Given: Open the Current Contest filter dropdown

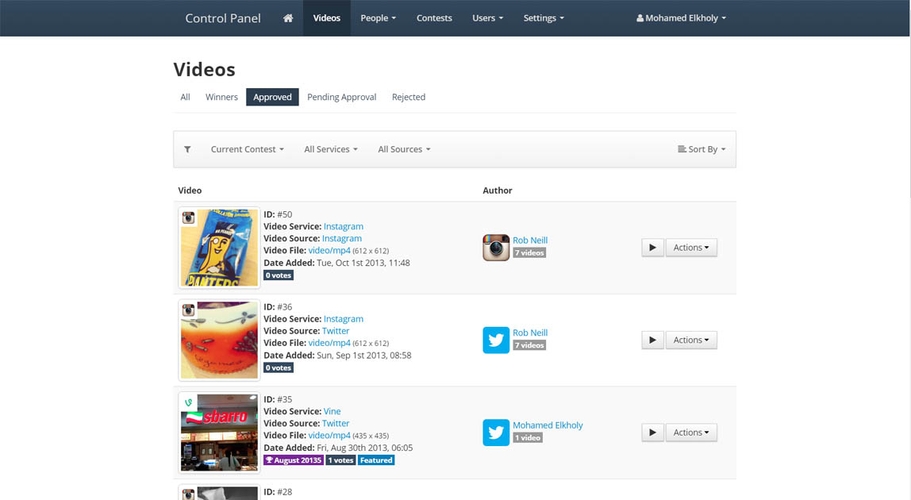Looking at the screenshot, I should click(247, 149).
